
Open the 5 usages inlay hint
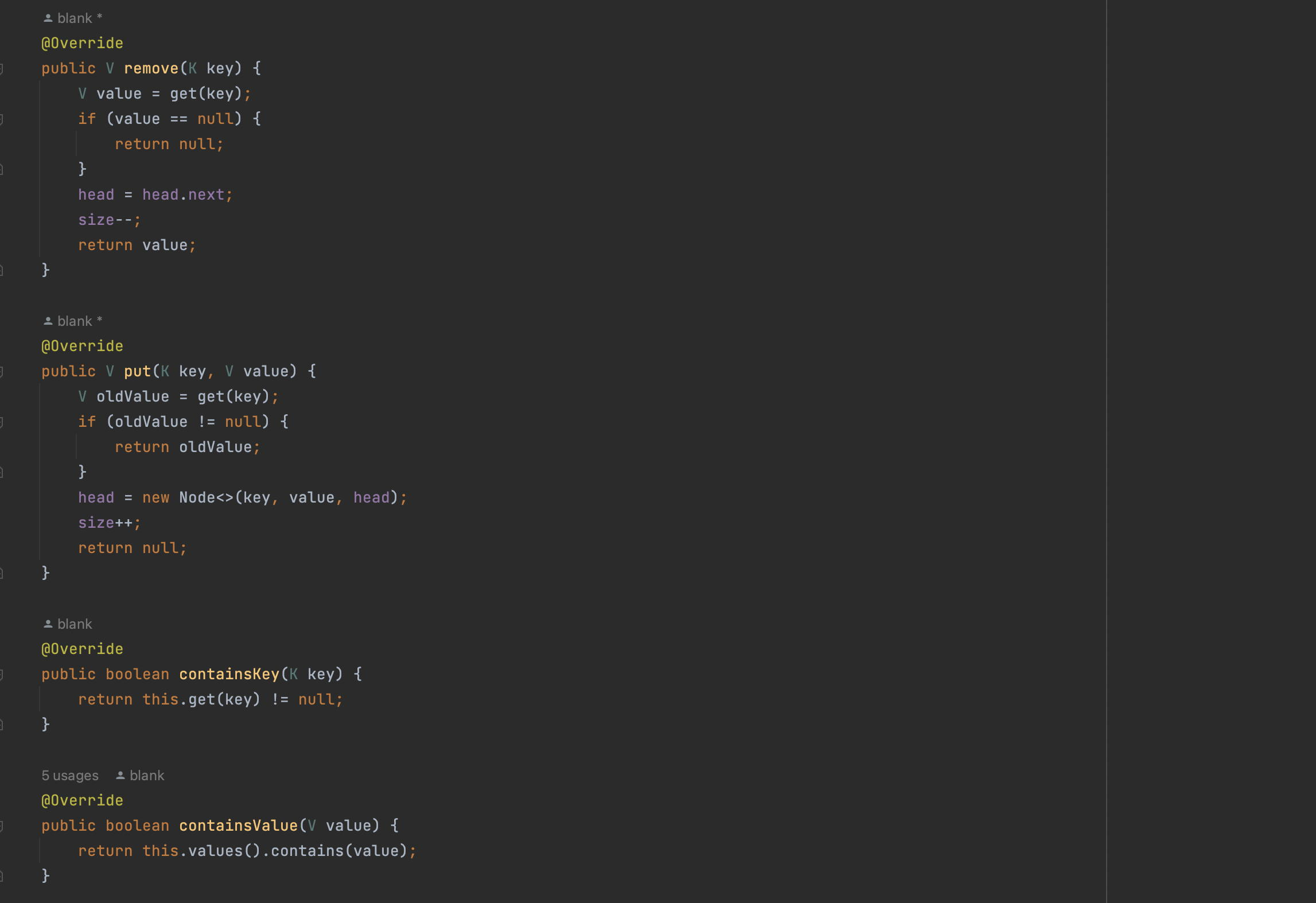point(70,776)
